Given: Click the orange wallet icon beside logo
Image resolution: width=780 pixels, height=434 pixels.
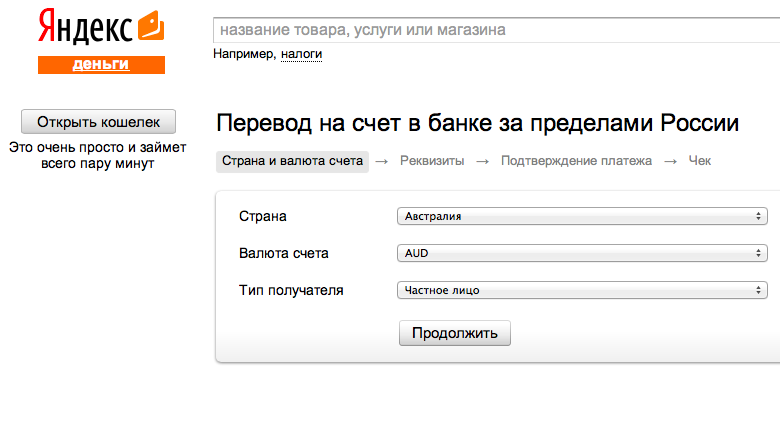Looking at the screenshot, I should [x=151, y=23].
